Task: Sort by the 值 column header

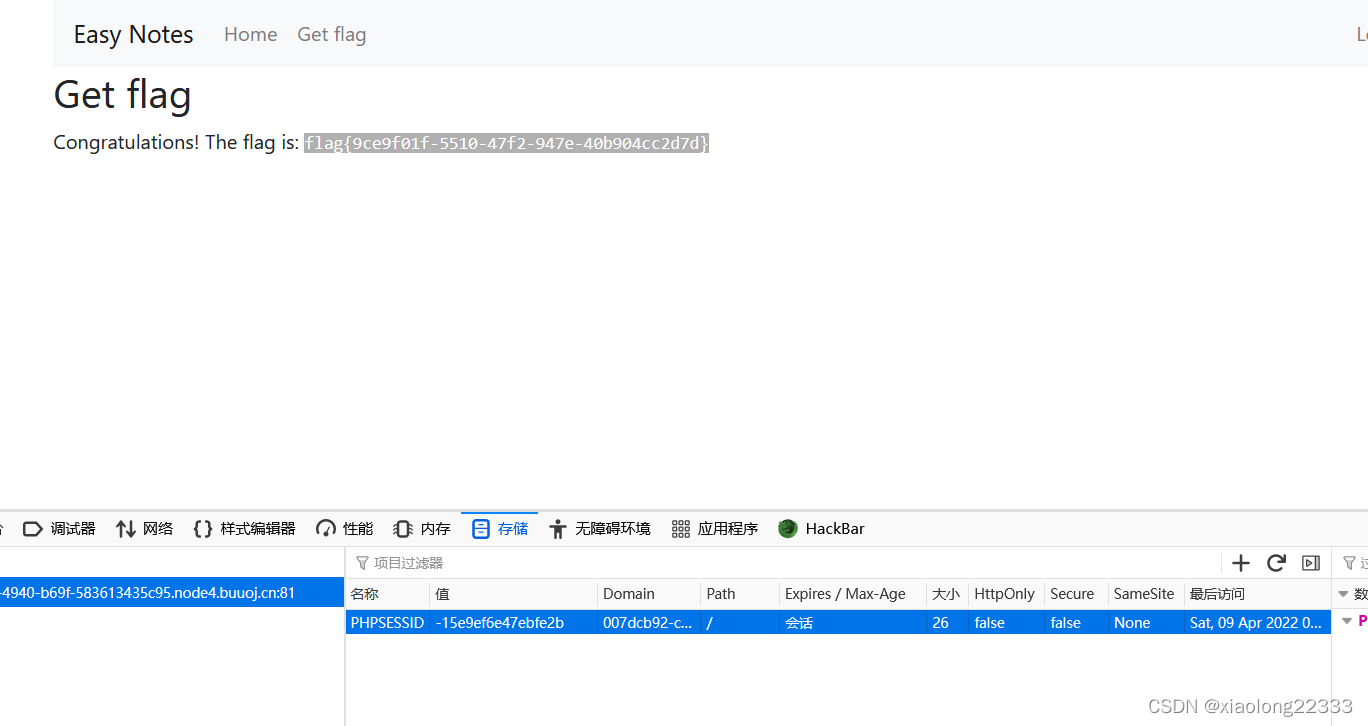Action: click(x=514, y=594)
